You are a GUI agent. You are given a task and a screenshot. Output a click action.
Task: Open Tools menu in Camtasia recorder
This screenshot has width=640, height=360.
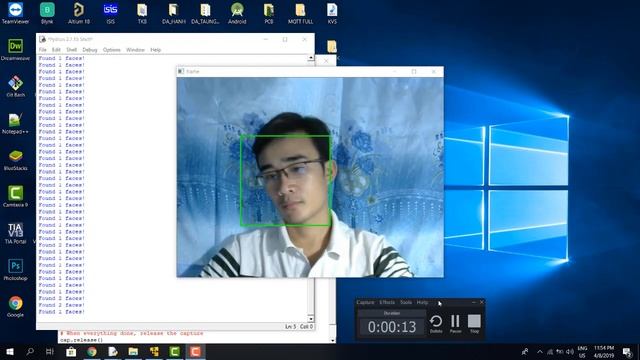(x=406, y=302)
